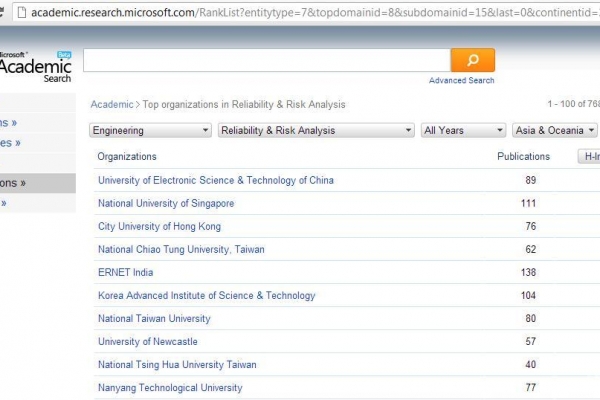Click publication count 80

pos(530,318)
